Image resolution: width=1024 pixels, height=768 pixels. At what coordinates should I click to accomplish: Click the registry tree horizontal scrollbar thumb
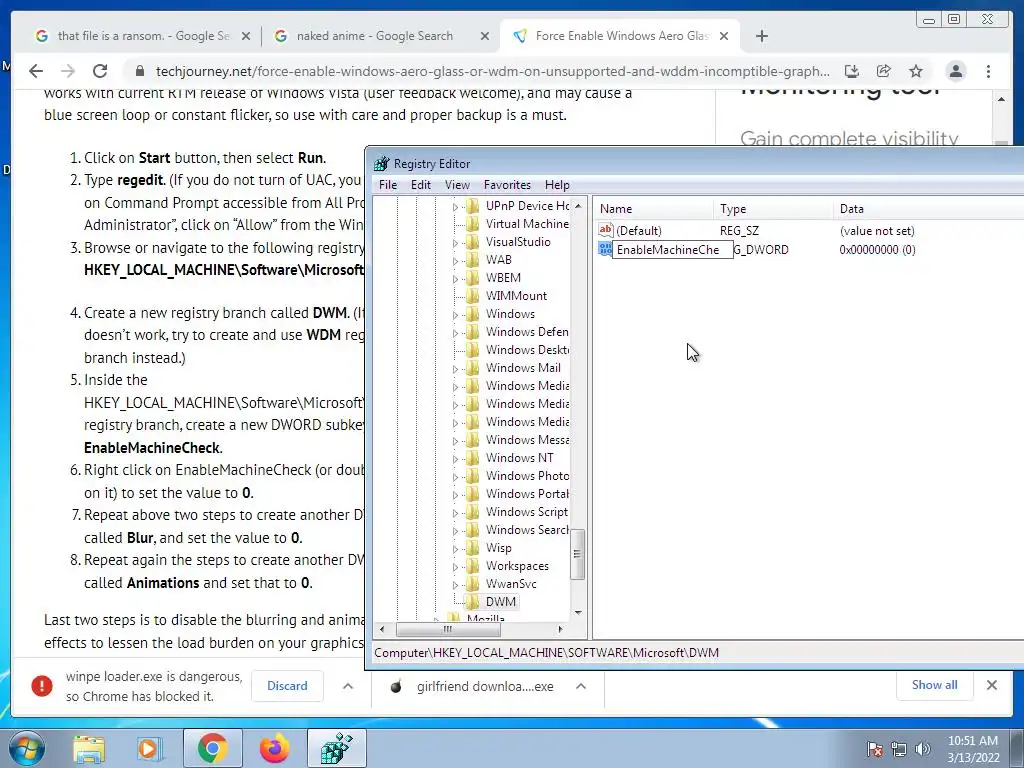tap(448, 630)
